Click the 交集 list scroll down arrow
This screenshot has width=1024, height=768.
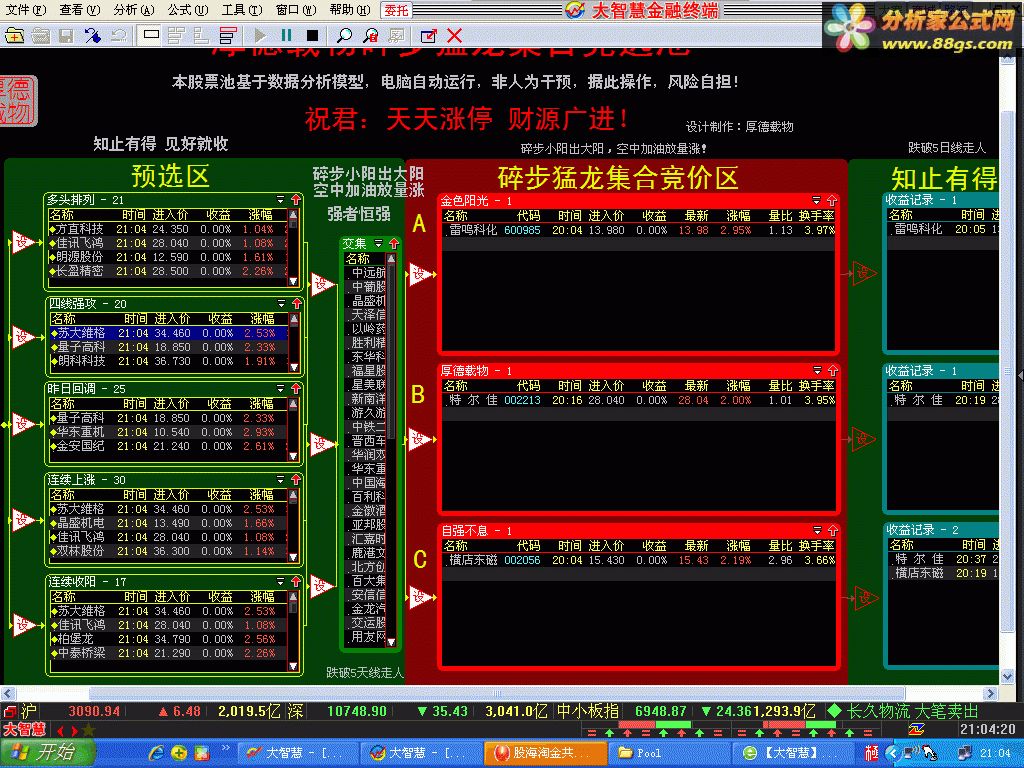[391, 642]
